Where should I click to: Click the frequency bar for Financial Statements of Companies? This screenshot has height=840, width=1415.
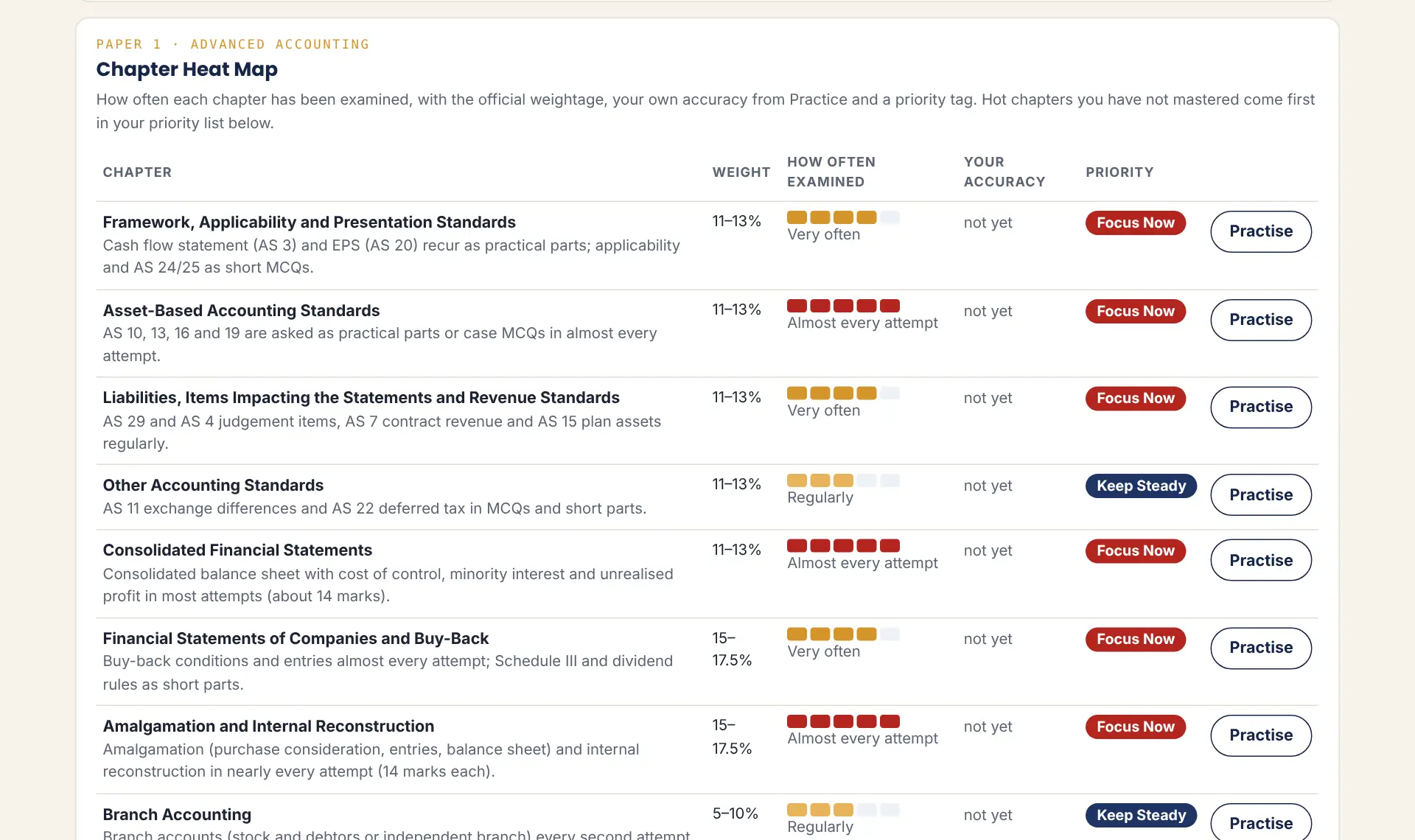pyautogui.click(x=843, y=634)
